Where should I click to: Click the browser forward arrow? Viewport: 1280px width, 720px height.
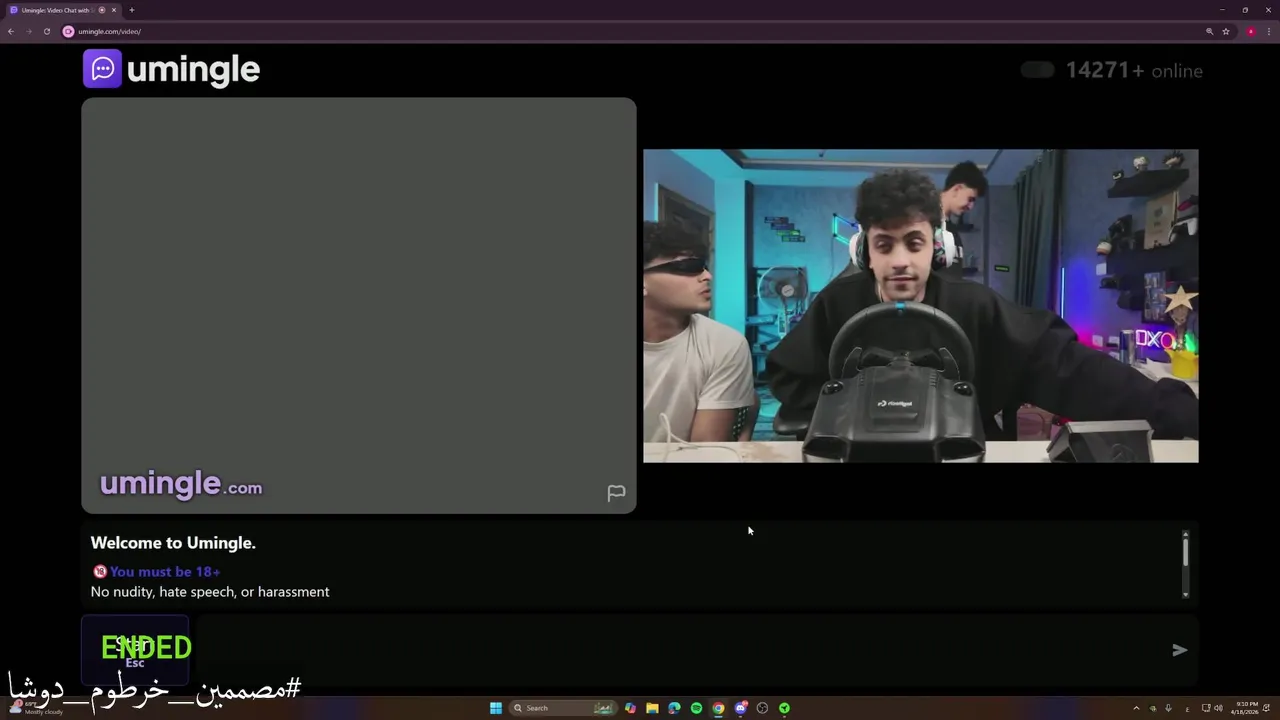pos(29,31)
